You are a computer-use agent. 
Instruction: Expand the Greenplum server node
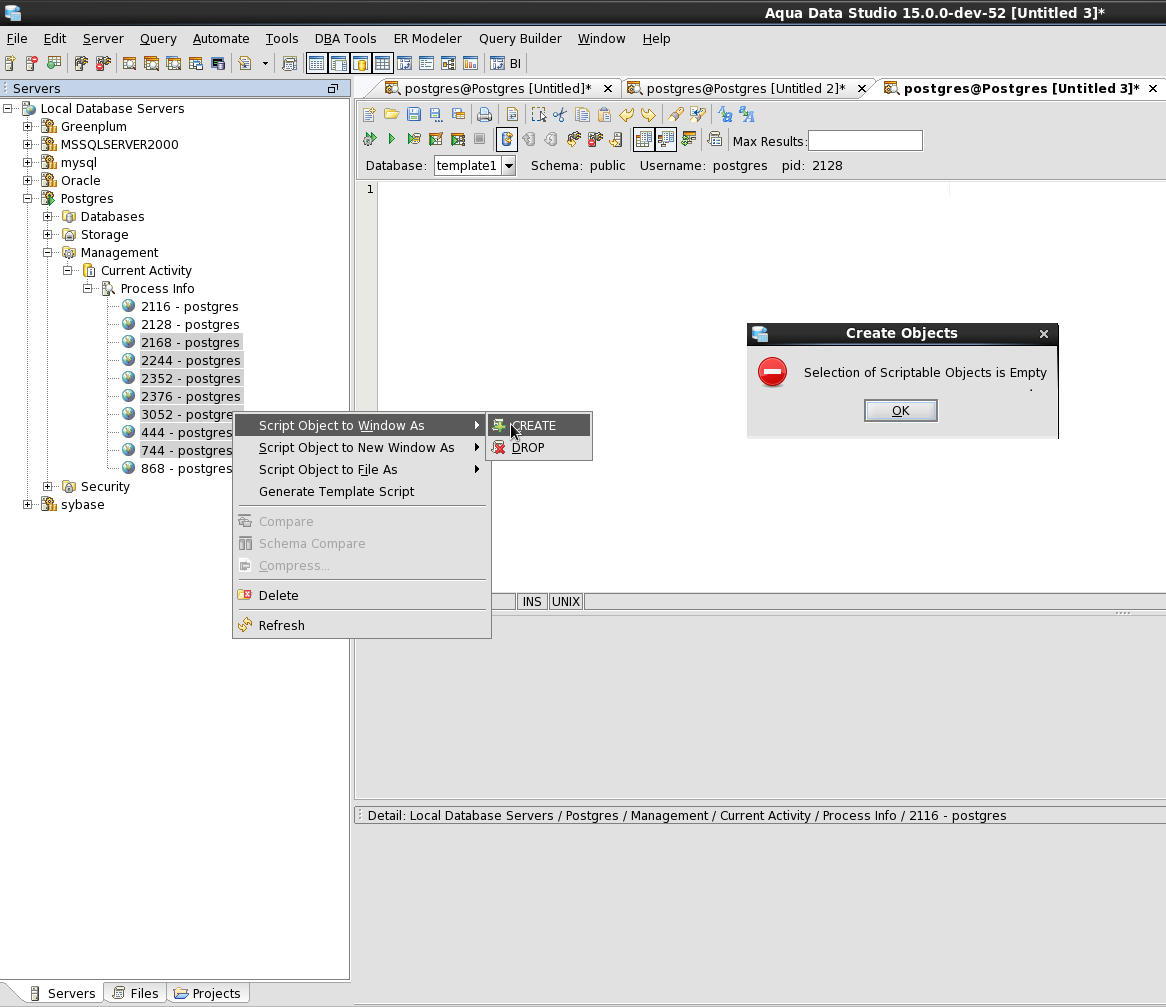[x=28, y=126]
